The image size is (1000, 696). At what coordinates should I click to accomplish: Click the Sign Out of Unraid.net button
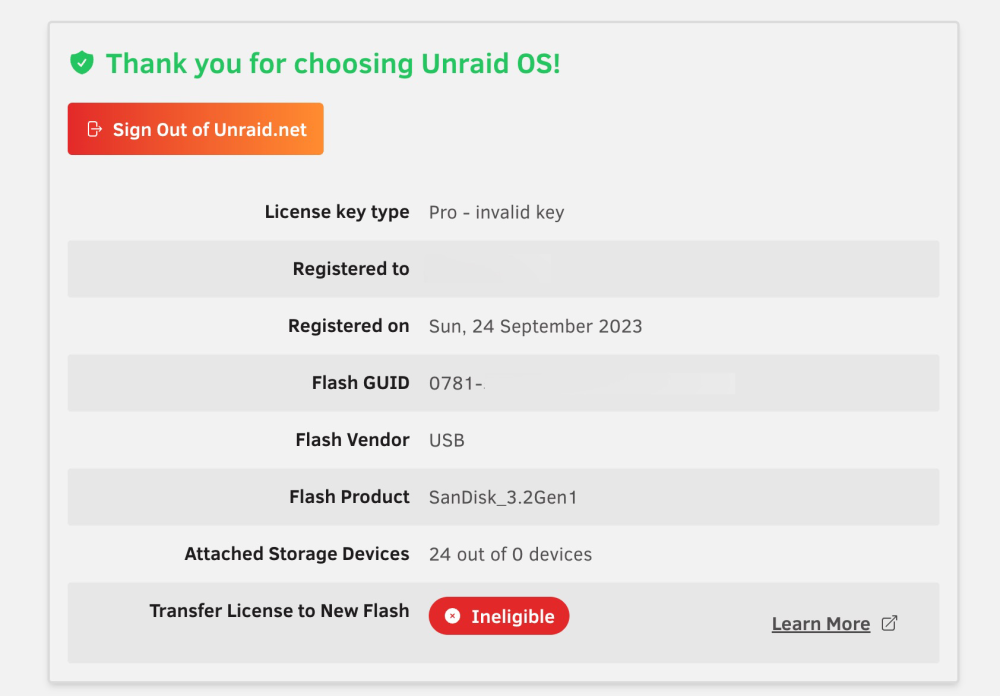[x=196, y=129]
